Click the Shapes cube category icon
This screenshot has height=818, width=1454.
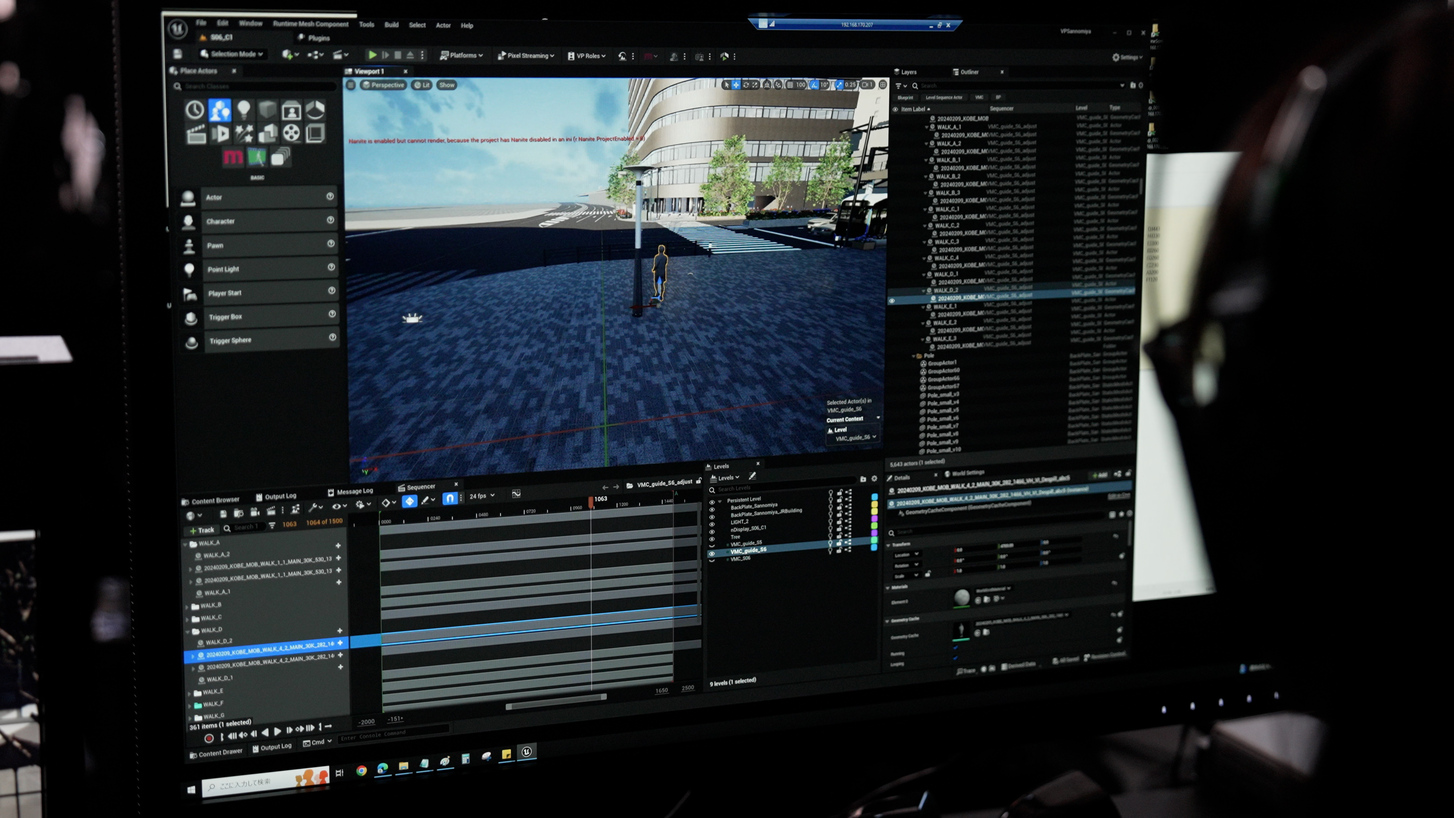267,110
